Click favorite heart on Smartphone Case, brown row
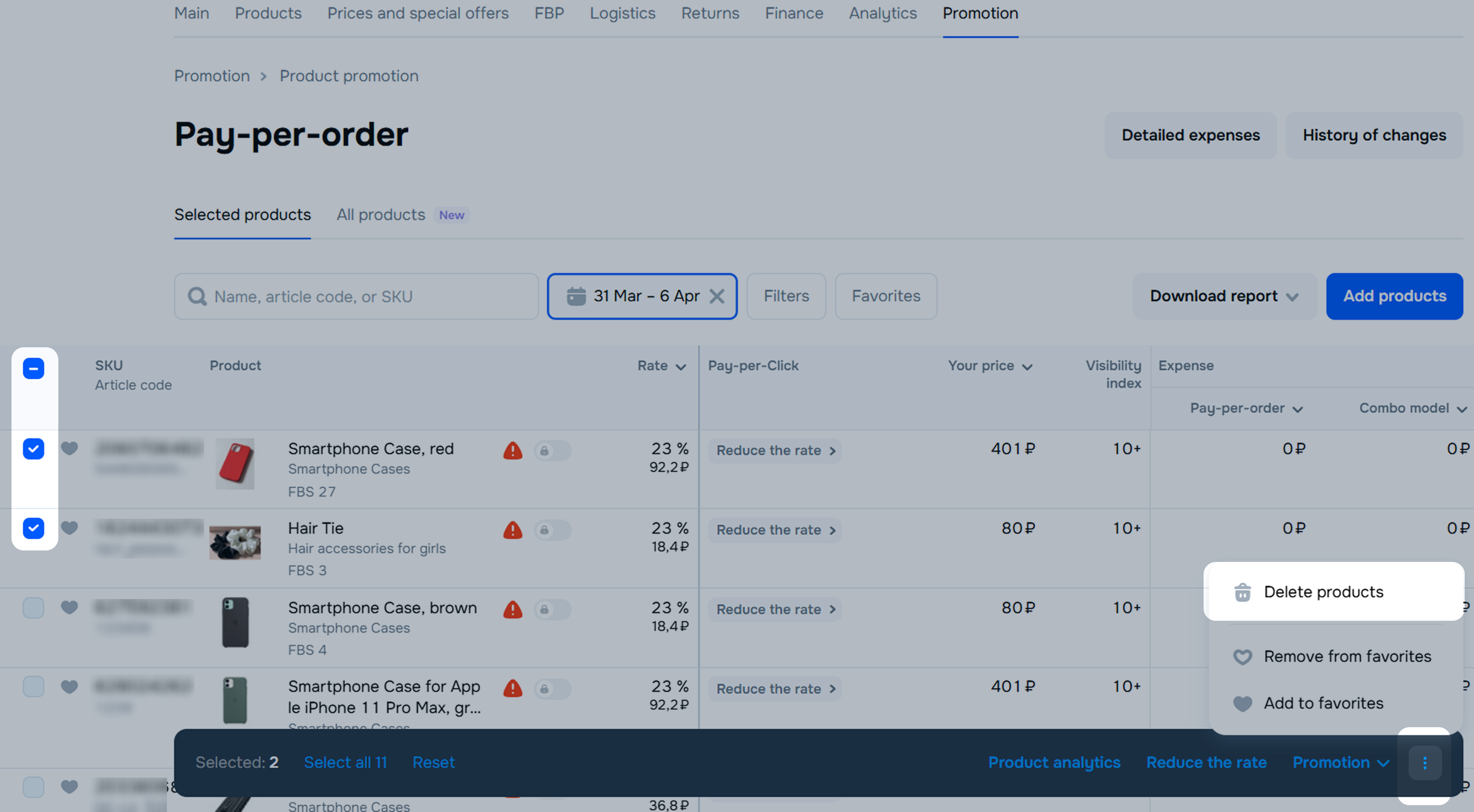 pyautogui.click(x=69, y=607)
